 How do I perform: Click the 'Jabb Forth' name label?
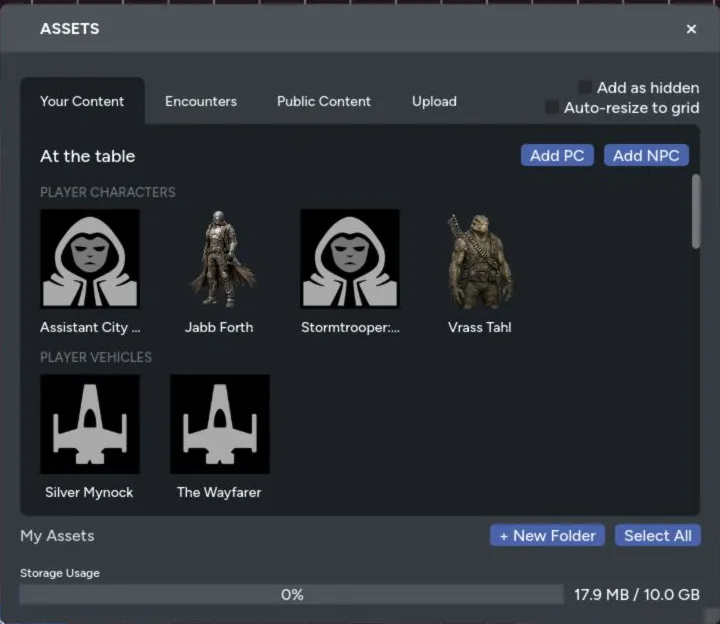point(219,327)
